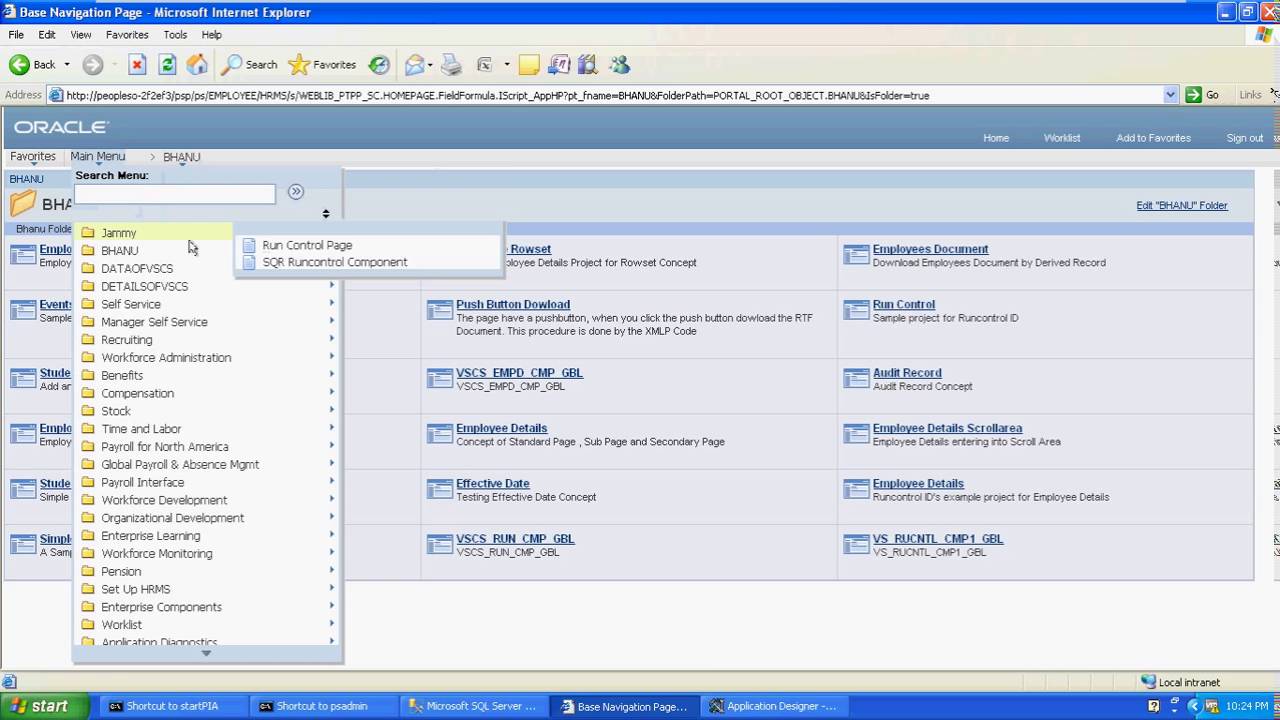
Task: Click the Sign out link
Action: 1244,138
